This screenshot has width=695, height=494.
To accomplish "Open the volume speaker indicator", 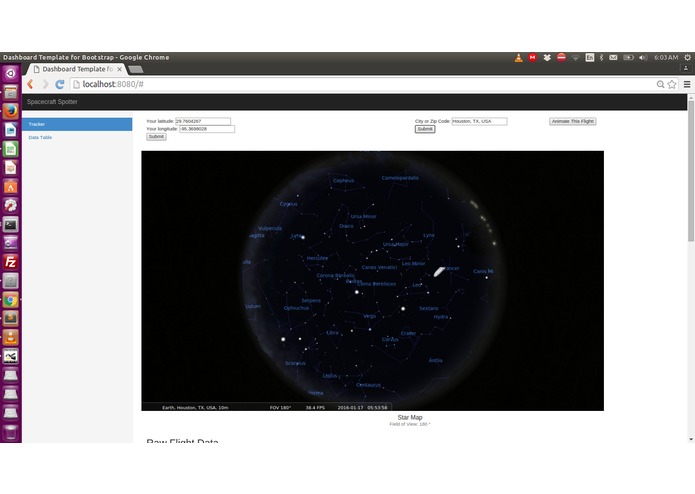I will (643, 58).
